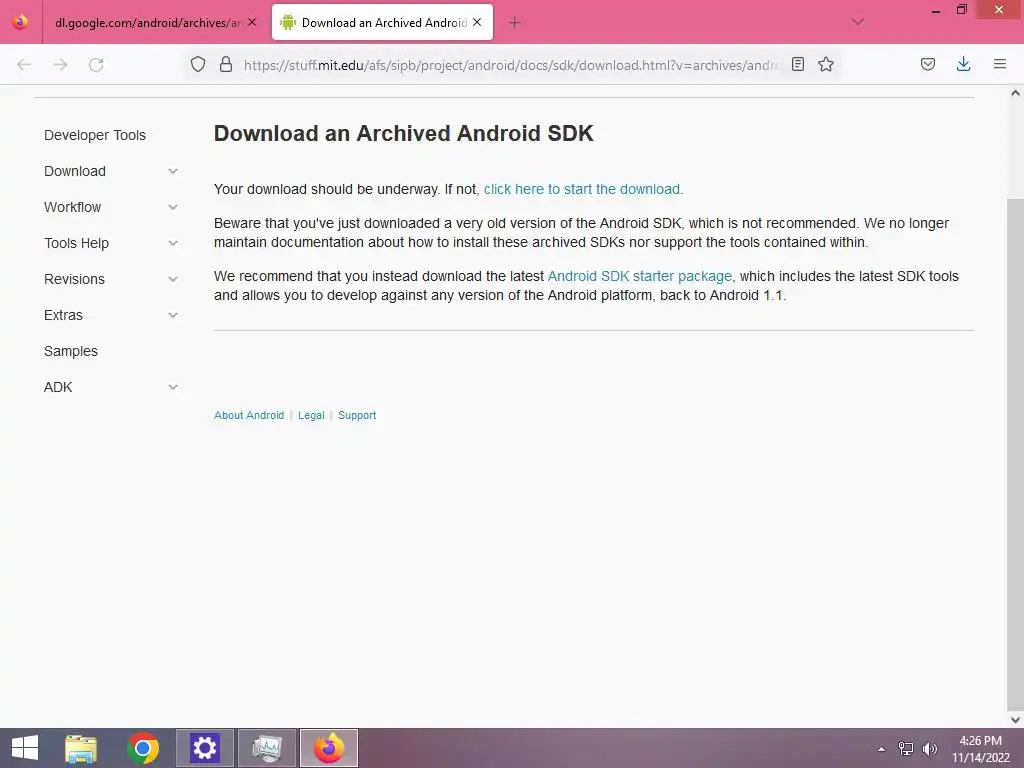The width and height of the screenshot is (1024, 768).
Task: Open the Revisions sidebar item
Action: (x=74, y=279)
